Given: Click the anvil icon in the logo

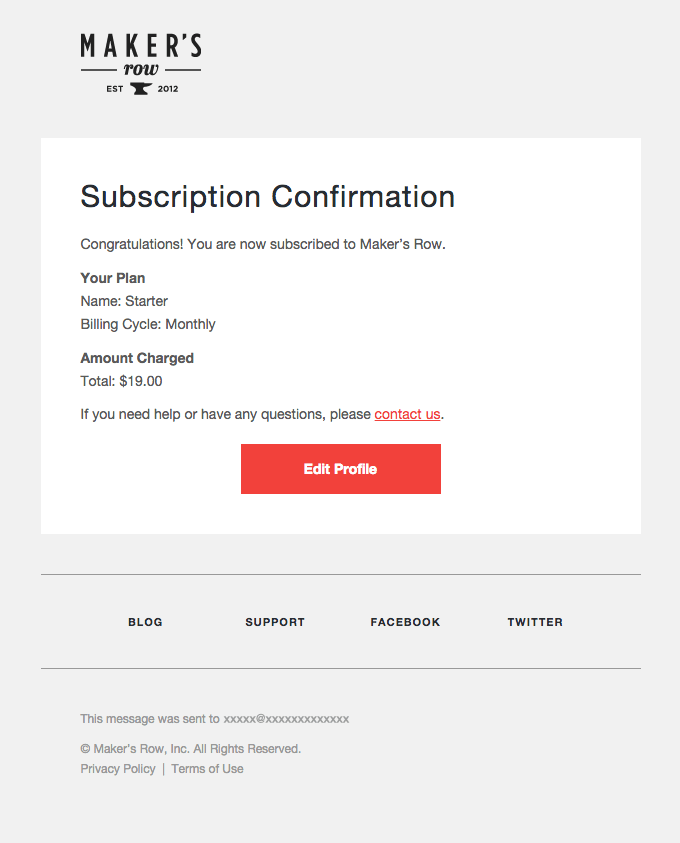Looking at the screenshot, I should tap(141, 88).
